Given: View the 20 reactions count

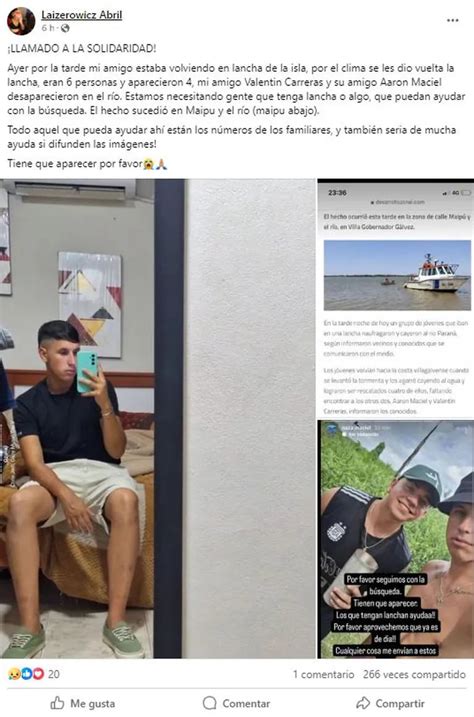Looking at the screenshot, I should coord(53,674).
